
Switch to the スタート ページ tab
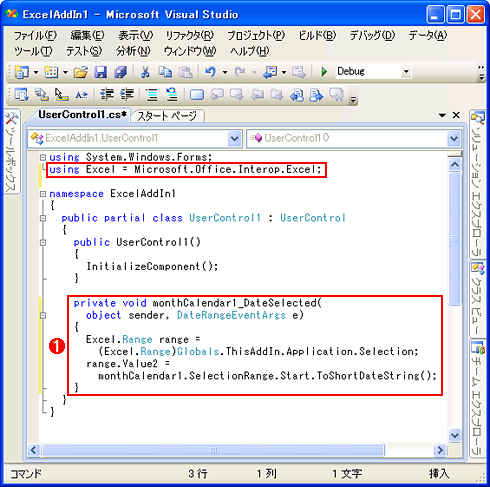[x=167, y=116]
